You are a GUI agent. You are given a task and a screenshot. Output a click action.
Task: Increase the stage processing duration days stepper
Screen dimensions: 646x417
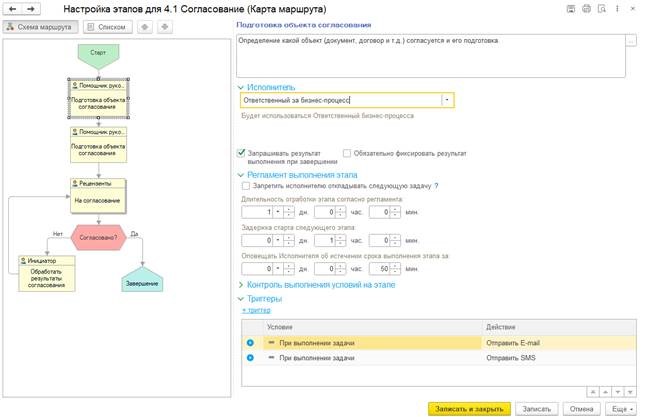pyautogui.click(x=290, y=209)
